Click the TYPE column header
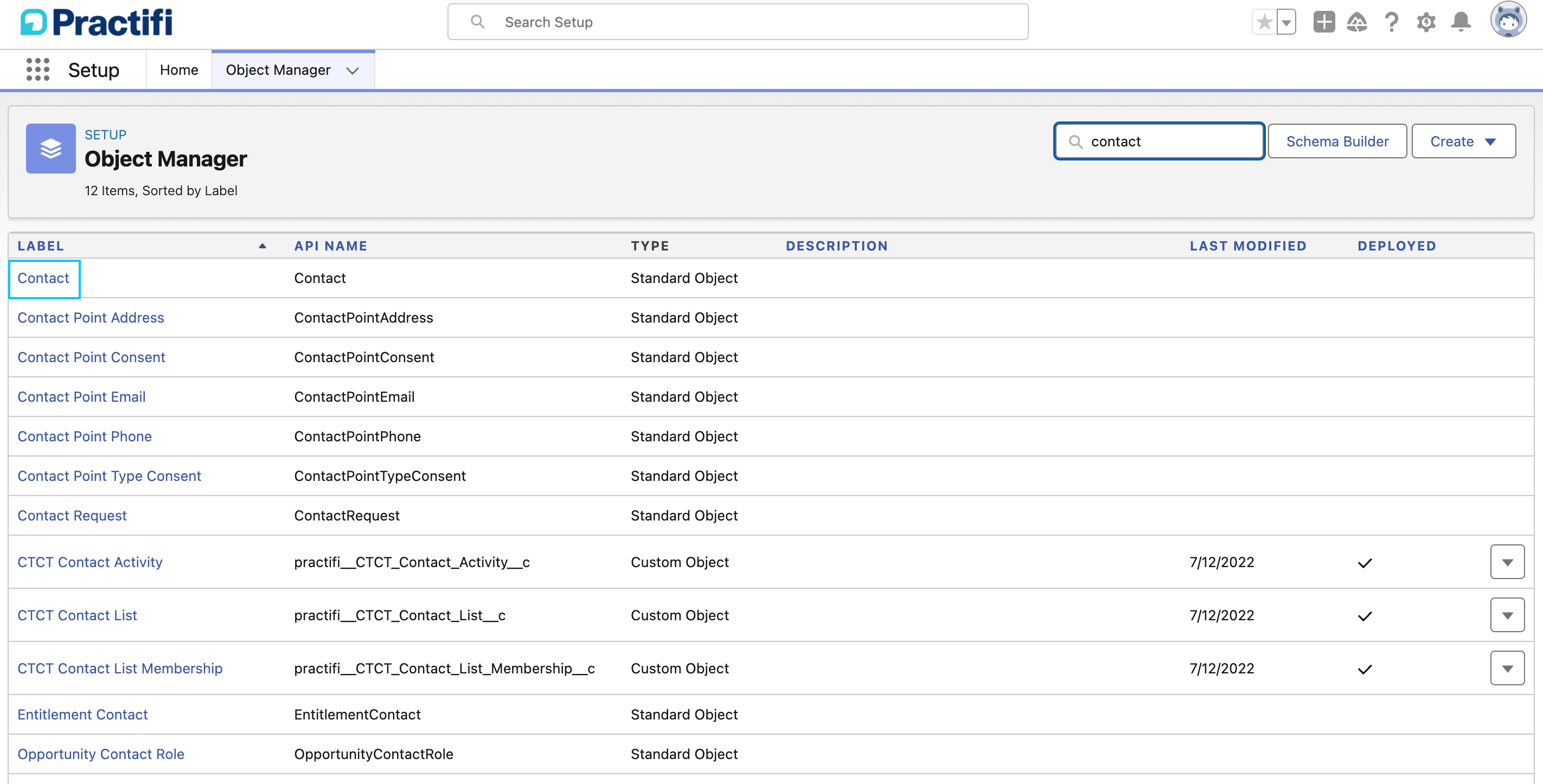The width and height of the screenshot is (1543, 784). (x=649, y=246)
